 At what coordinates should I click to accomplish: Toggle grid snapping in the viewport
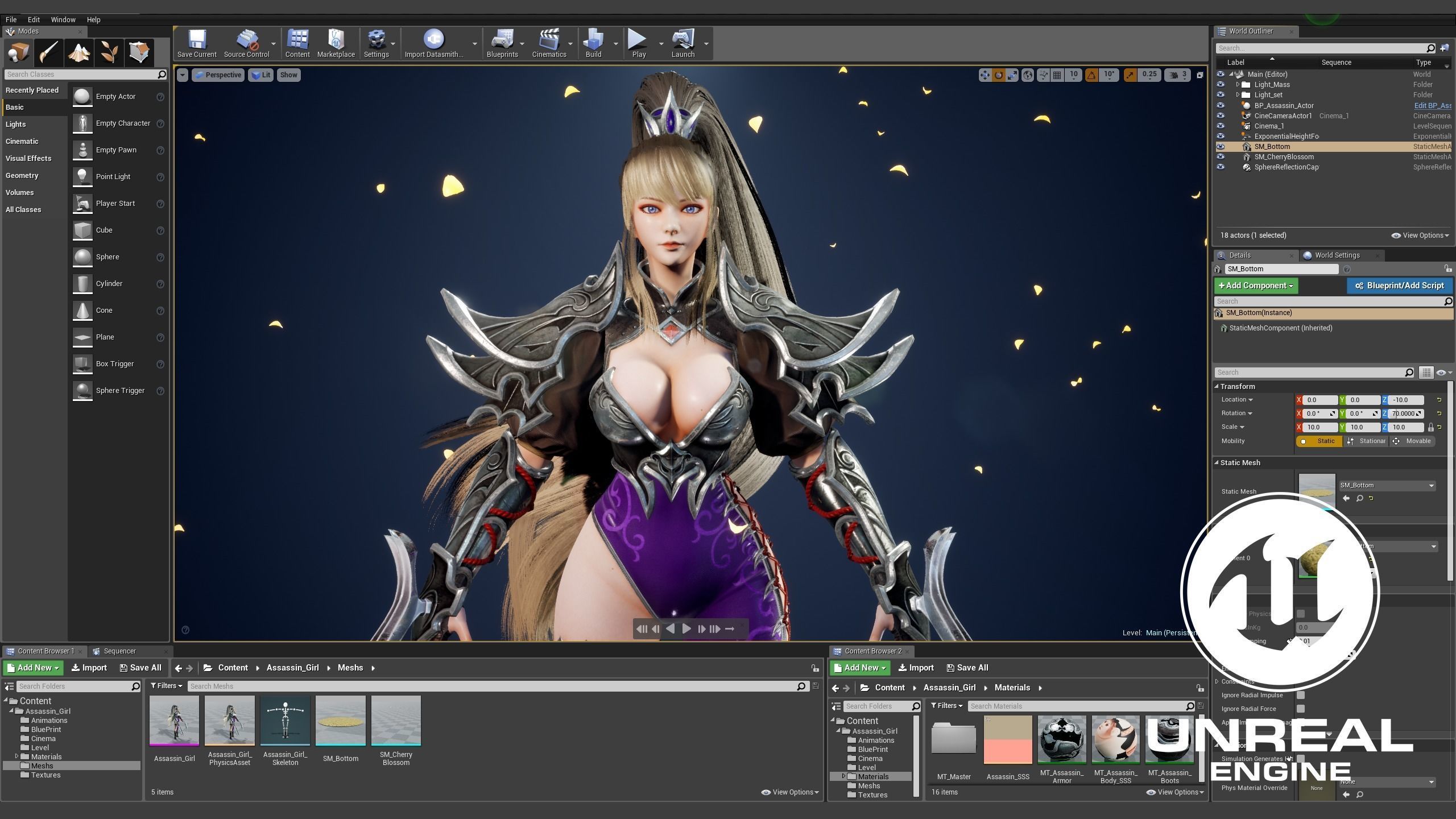(1057, 75)
